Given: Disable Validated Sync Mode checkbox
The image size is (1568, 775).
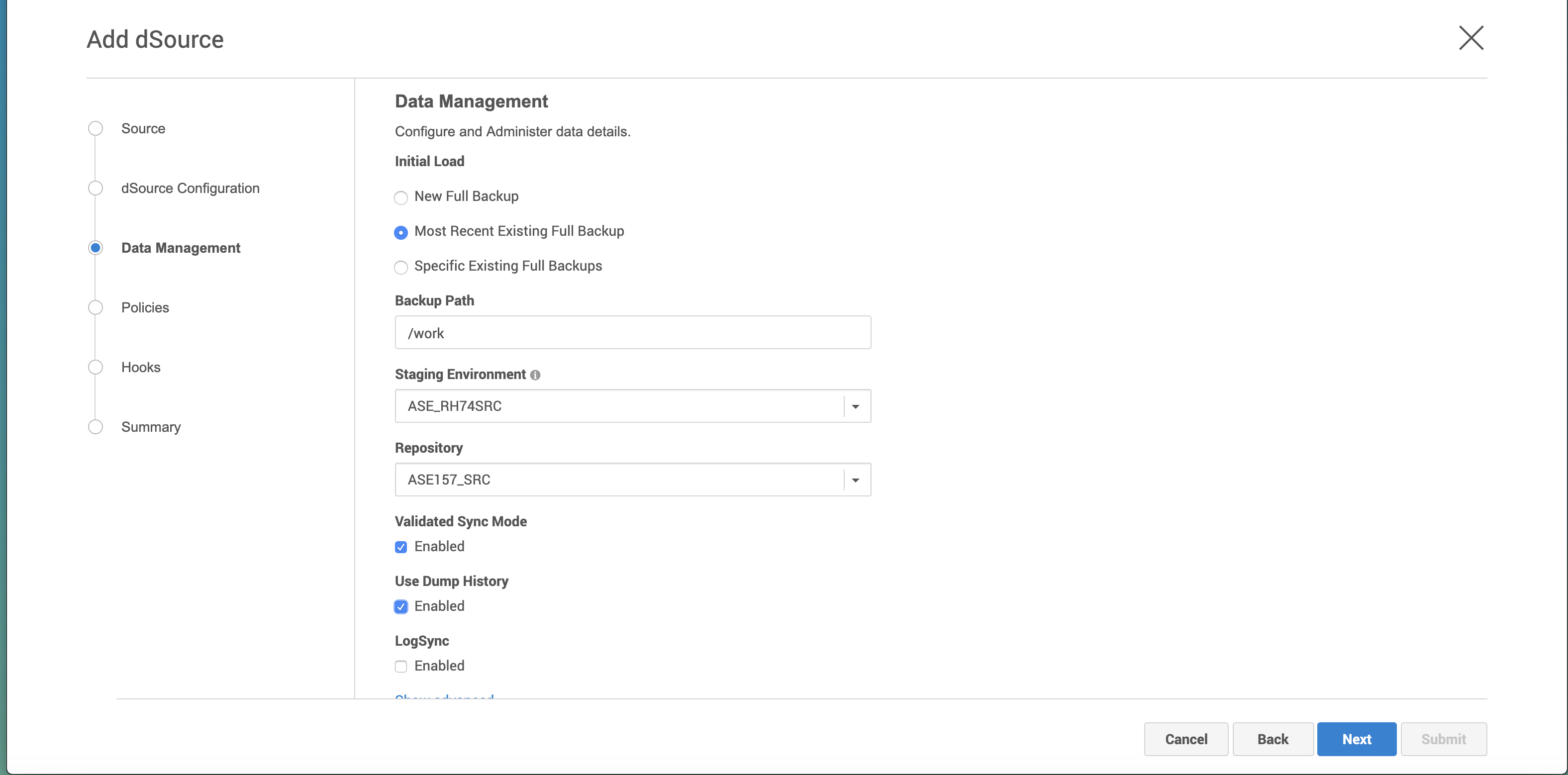Looking at the screenshot, I should [400, 547].
